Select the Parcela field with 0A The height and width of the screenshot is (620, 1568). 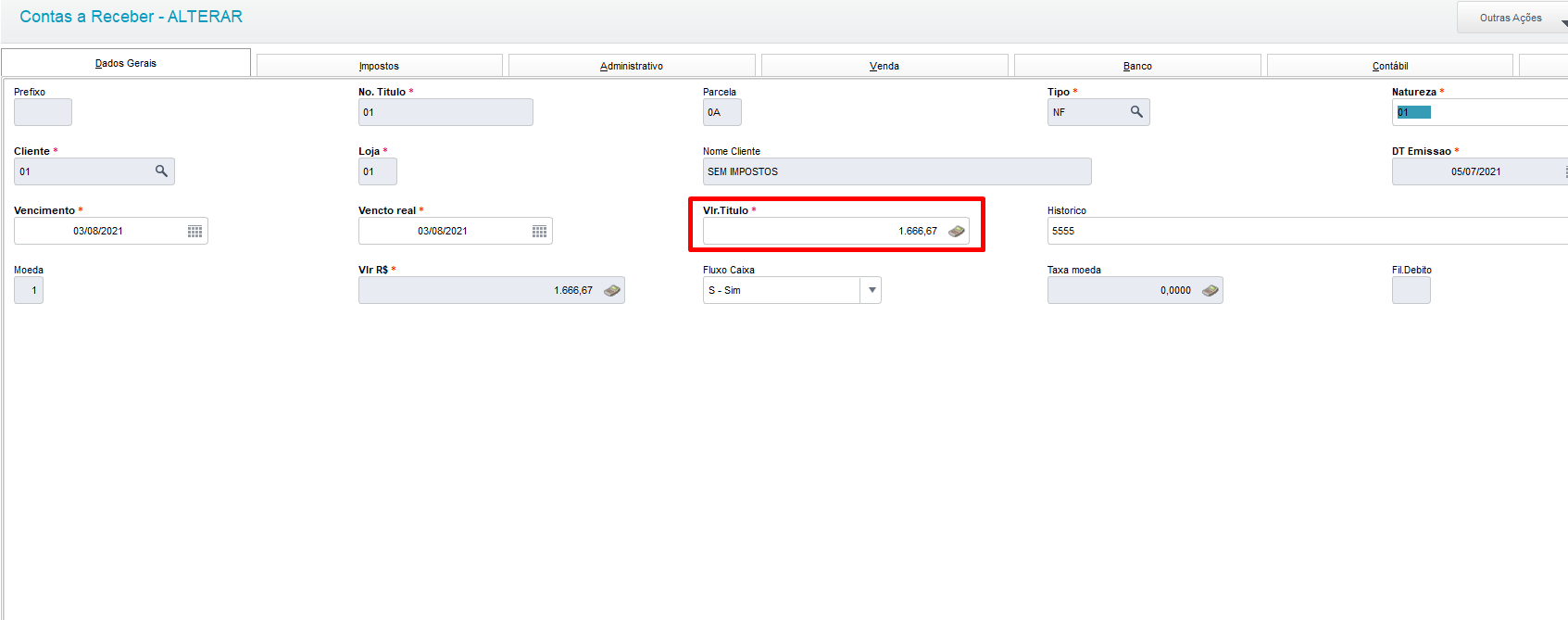point(721,112)
